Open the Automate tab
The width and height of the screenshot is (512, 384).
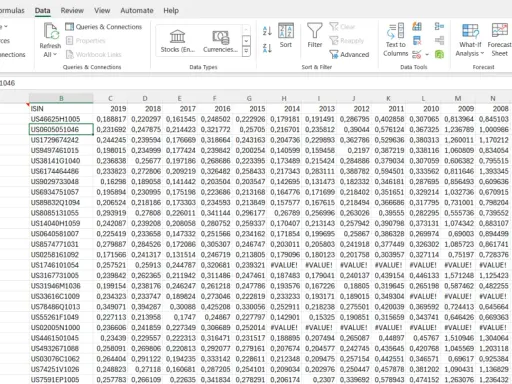pyautogui.click(x=137, y=11)
